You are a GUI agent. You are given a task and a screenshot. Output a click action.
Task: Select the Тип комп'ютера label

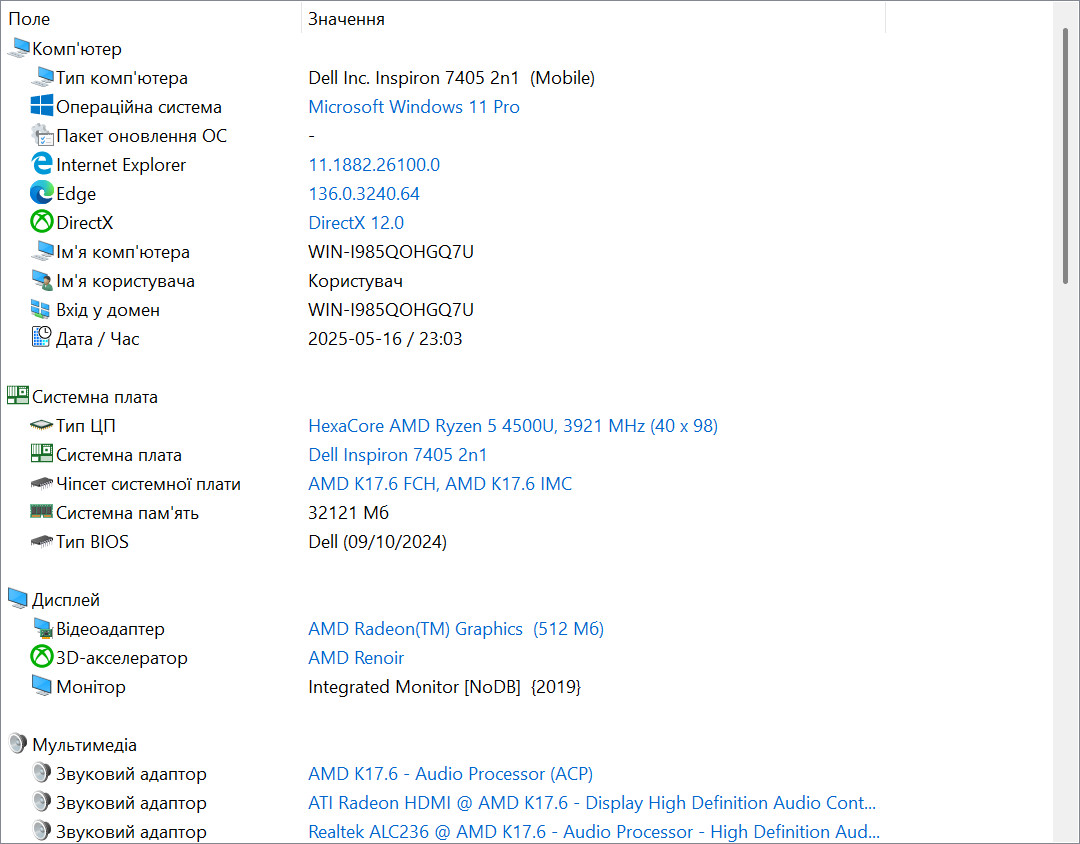click(122, 78)
